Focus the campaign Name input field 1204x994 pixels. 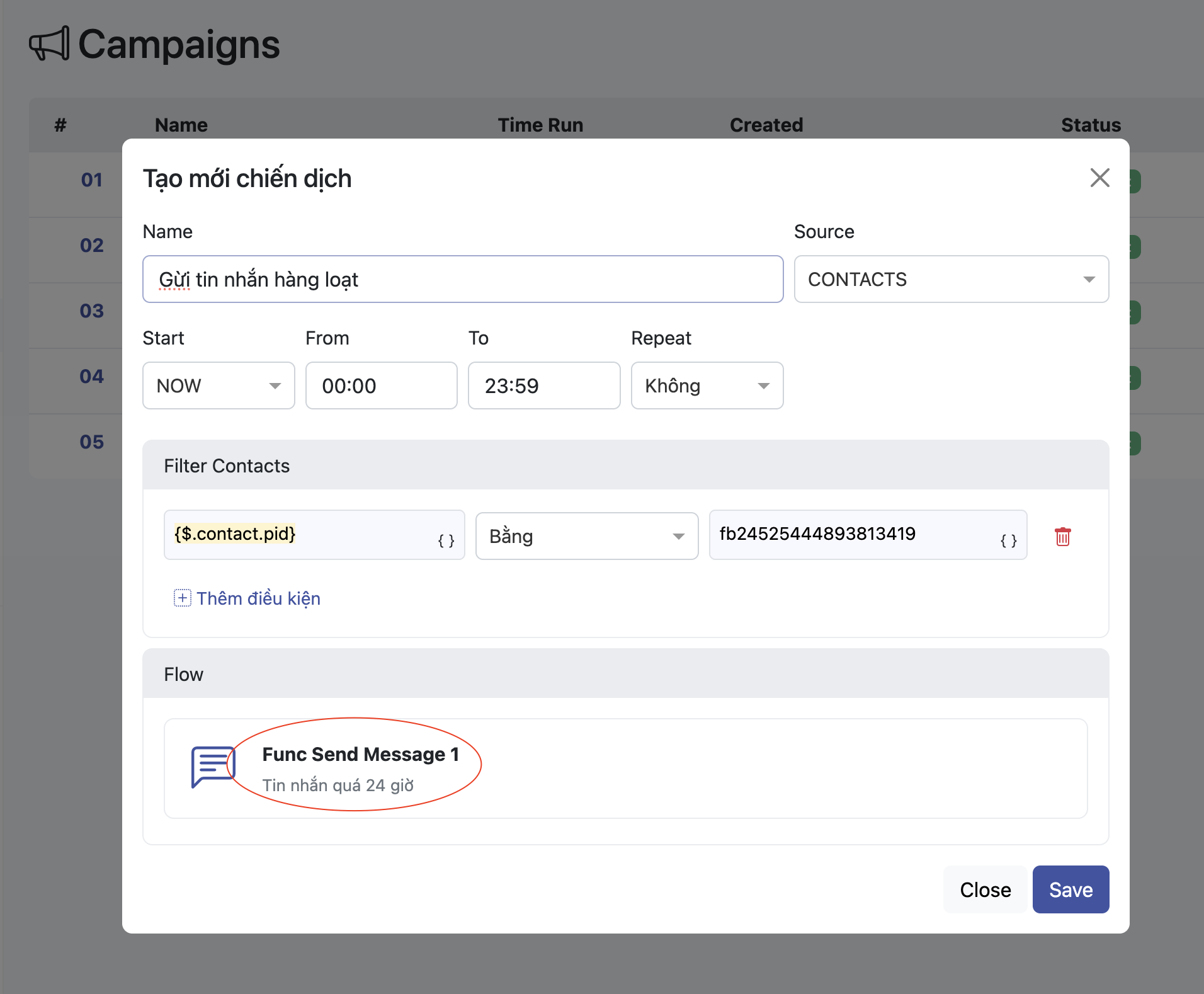click(463, 279)
